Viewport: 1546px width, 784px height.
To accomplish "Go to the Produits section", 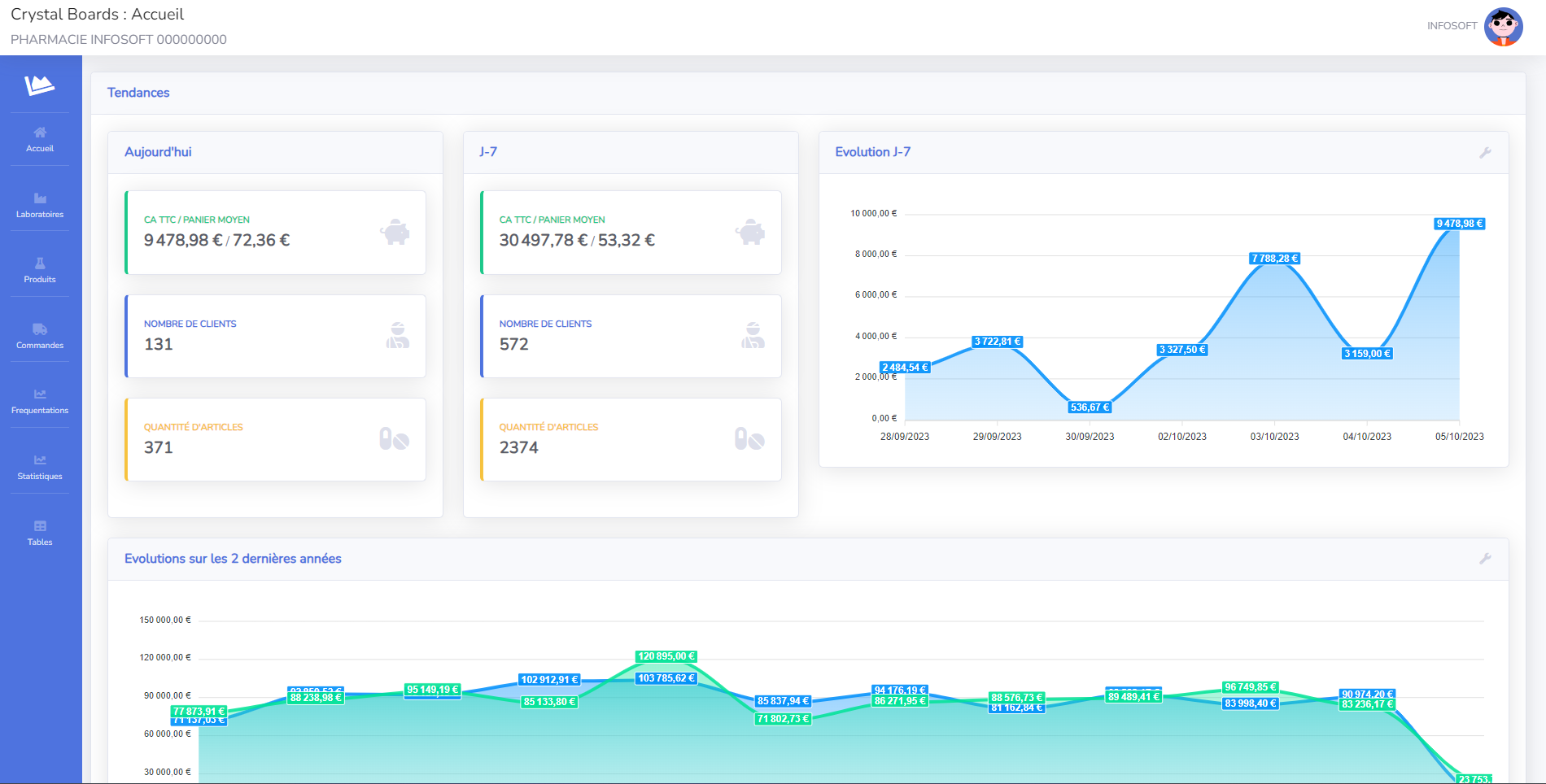I will pyautogui.click(x=40, y=271).
